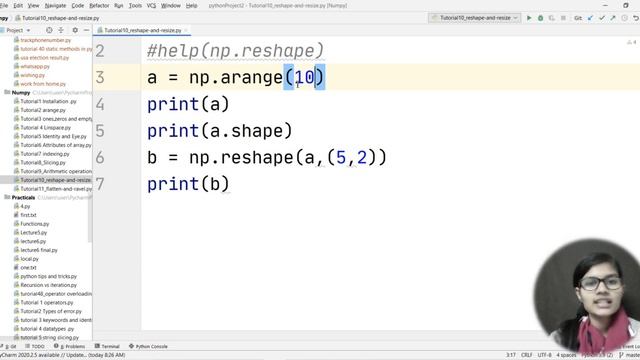Viewport: 640px width, 360px height.
Task: Open Lecture5.py file
Action: [33, 233]
